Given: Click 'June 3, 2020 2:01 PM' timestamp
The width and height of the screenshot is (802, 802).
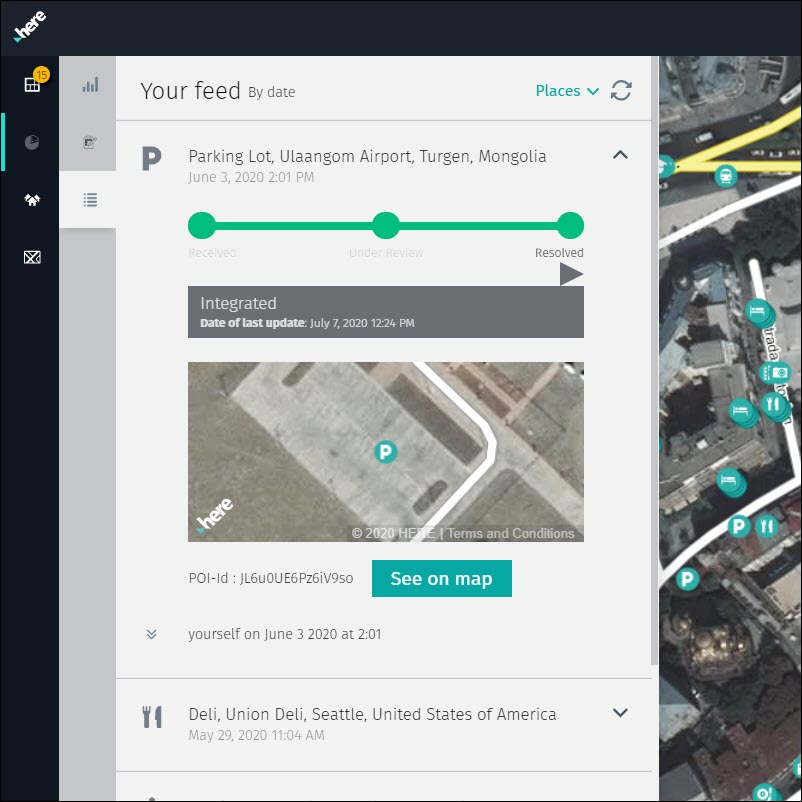Looking at the screenshot, I should (251, 177).
